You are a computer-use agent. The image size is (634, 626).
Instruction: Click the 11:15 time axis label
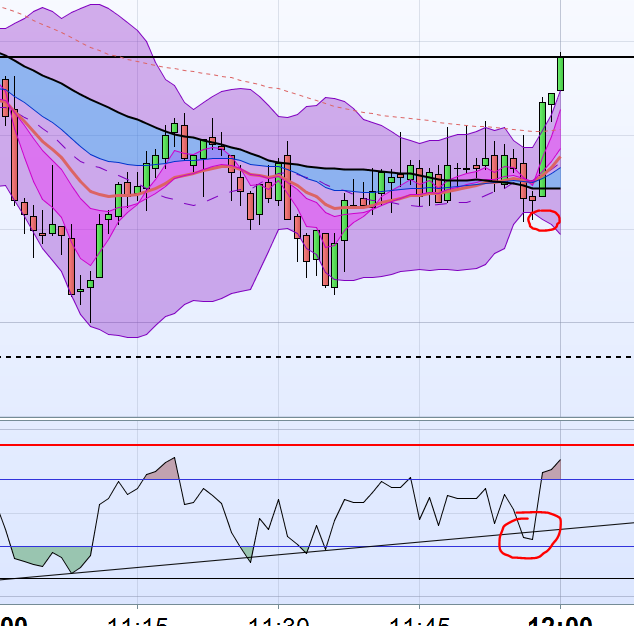pos(137,622)
